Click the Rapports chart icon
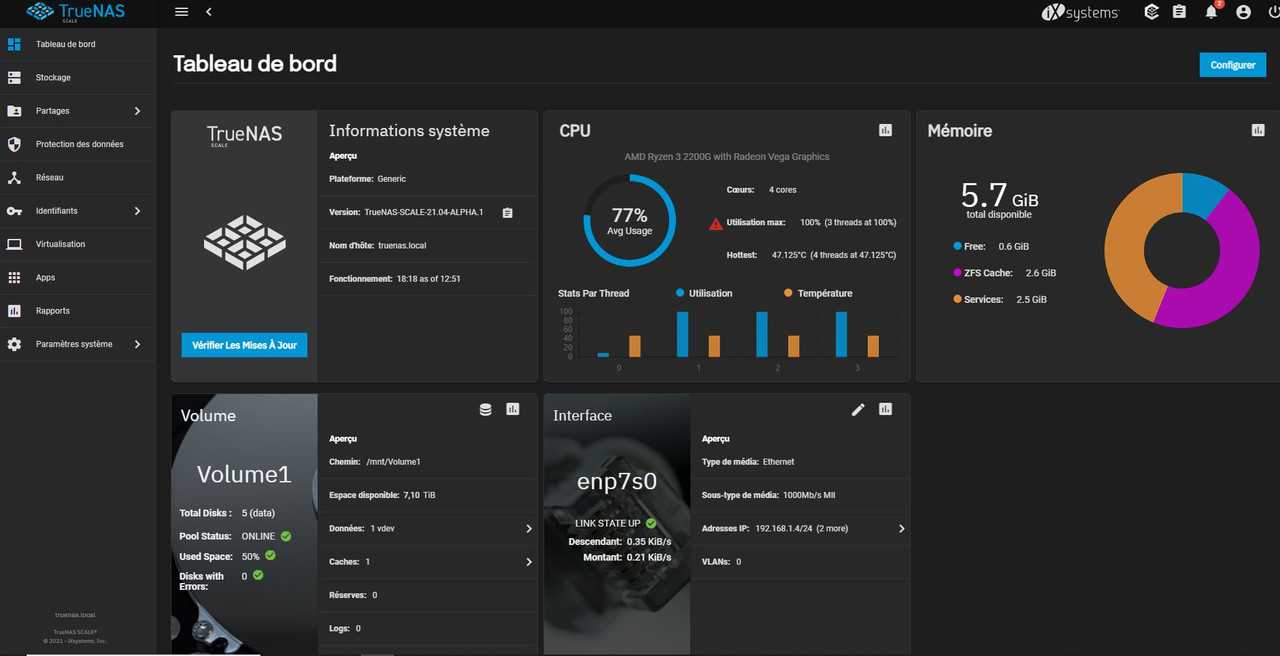 click(14, 311)
